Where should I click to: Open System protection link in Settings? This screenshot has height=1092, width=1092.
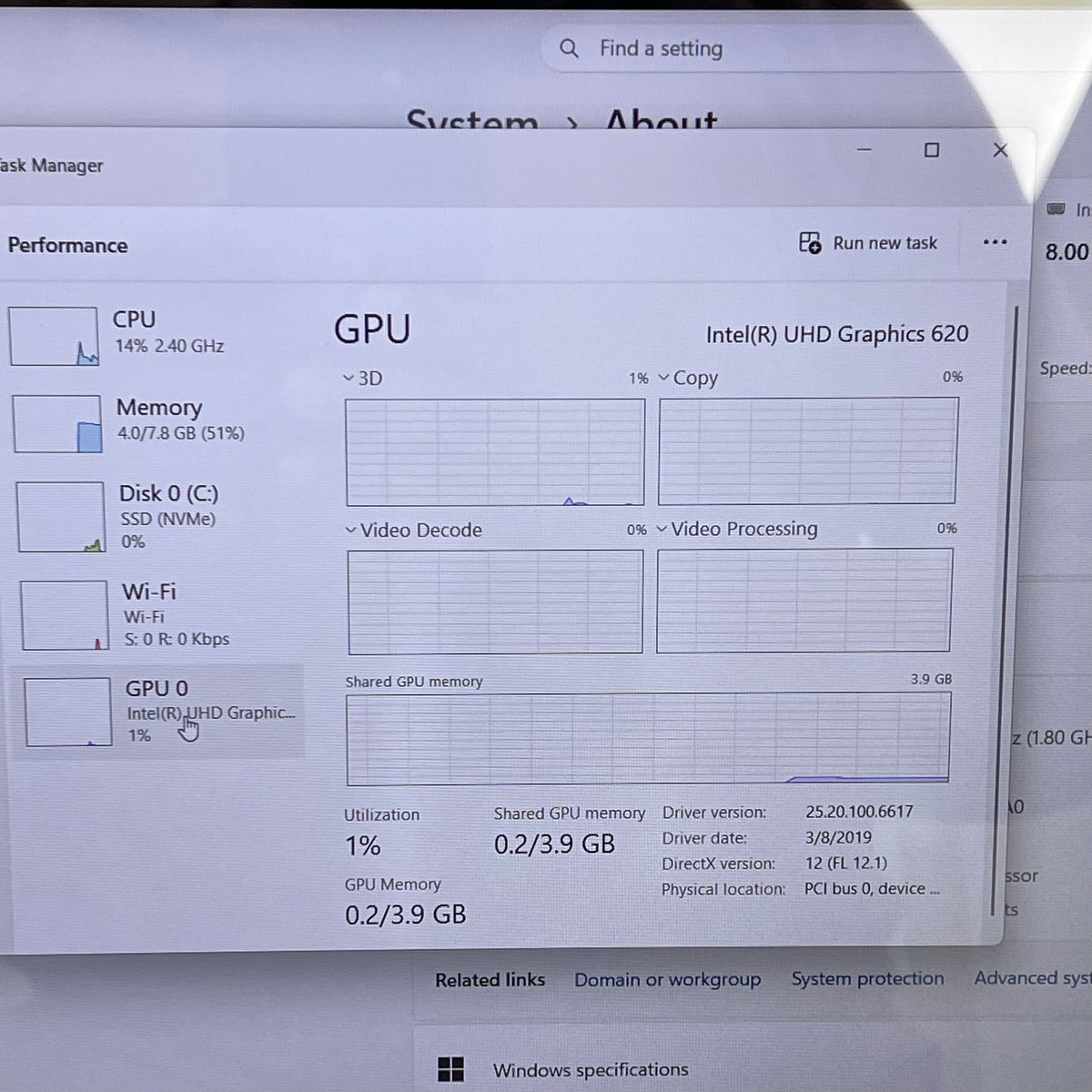867,978
